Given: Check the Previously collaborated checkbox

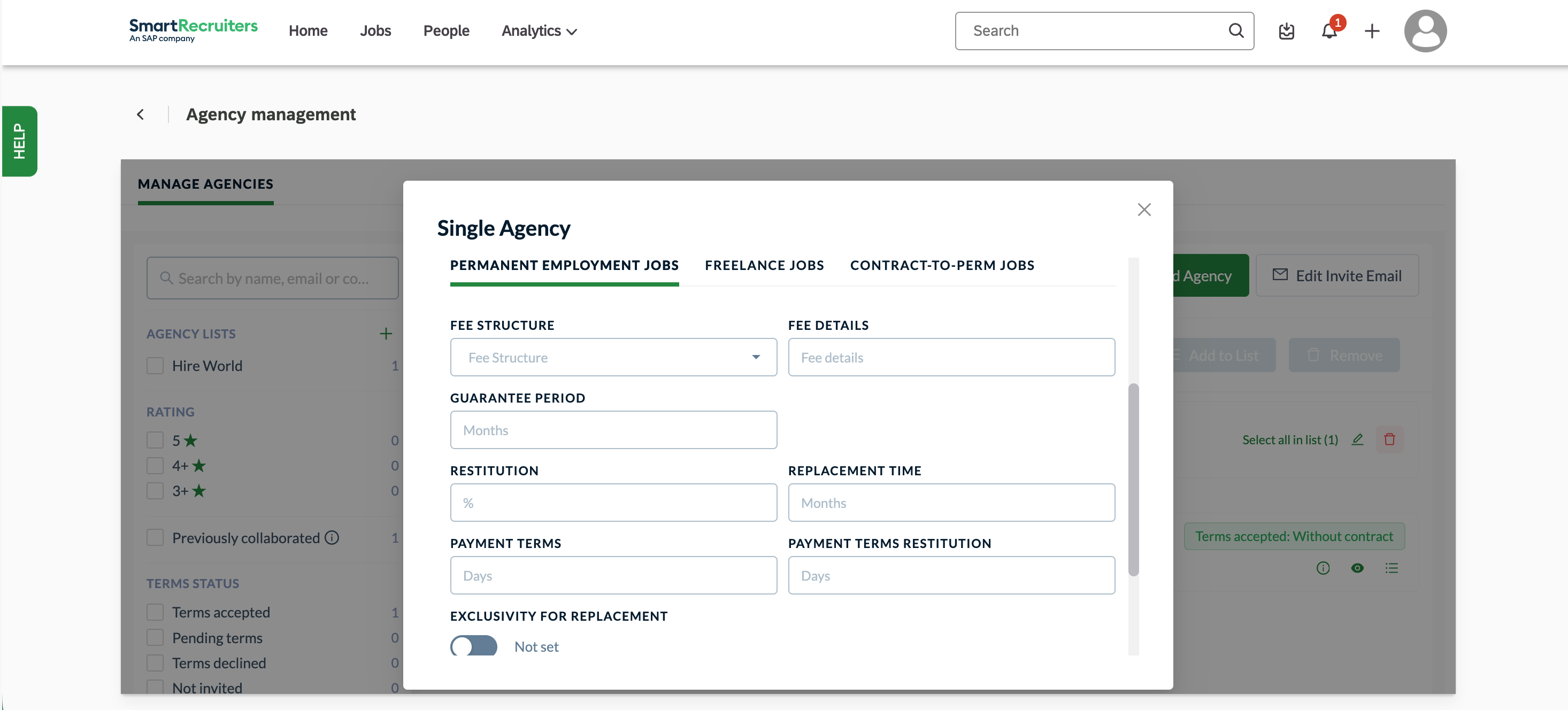Looking at the screenshot, I should point(155,538).
